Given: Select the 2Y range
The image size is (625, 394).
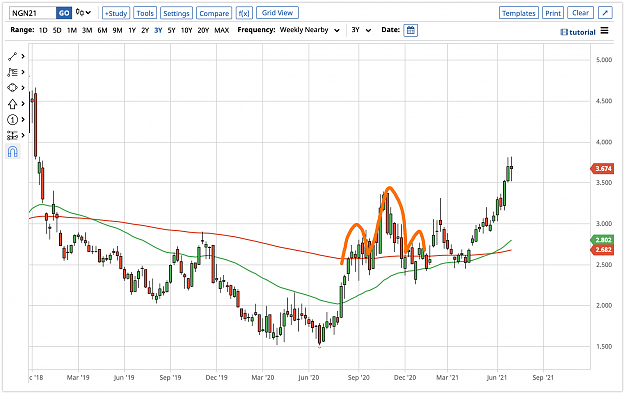Looking at the screenshot, I should [145, 30].
